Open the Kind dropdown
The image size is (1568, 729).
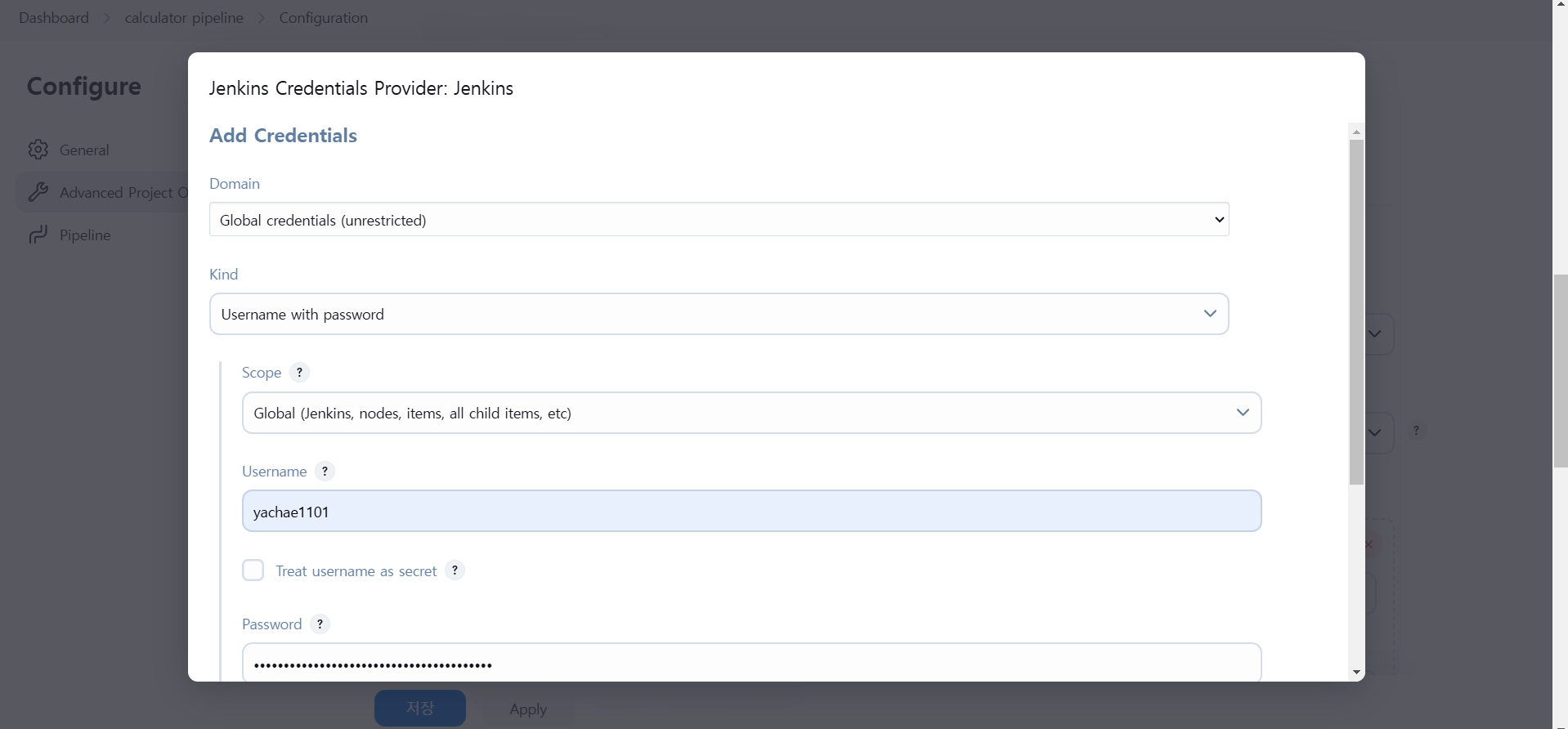[x=719, y=314]
